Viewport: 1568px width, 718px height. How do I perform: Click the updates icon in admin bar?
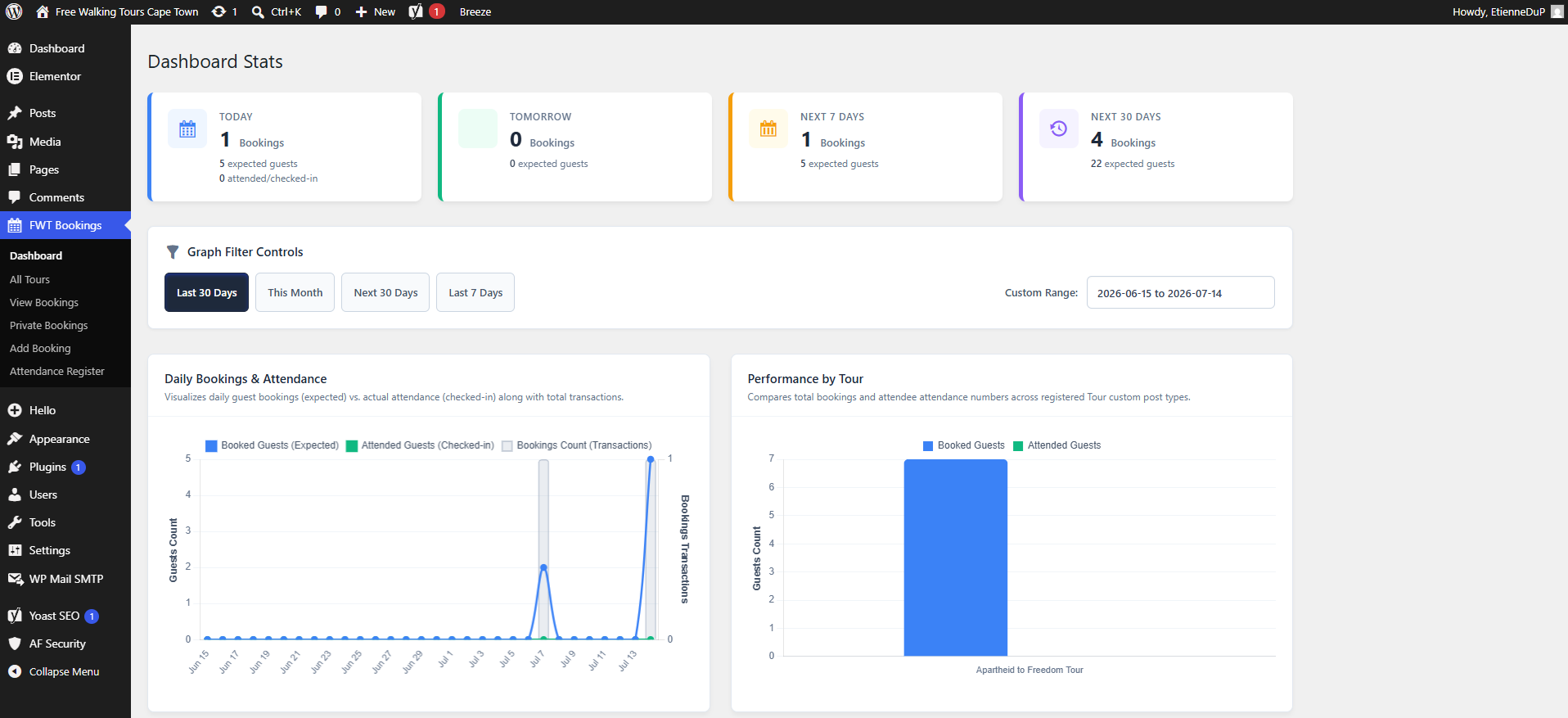(219, 11)
